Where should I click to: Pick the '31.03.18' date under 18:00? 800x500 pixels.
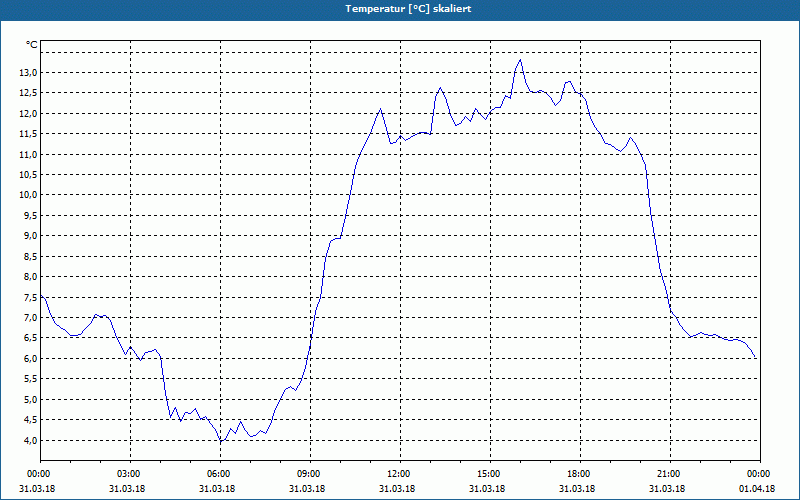(x=577, y=489)
